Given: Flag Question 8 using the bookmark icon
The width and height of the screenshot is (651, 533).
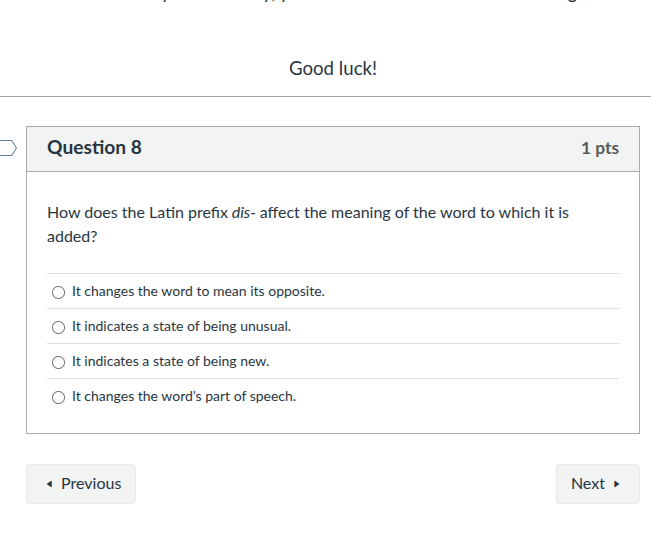Looking at the screenshot, I should 7,148.
